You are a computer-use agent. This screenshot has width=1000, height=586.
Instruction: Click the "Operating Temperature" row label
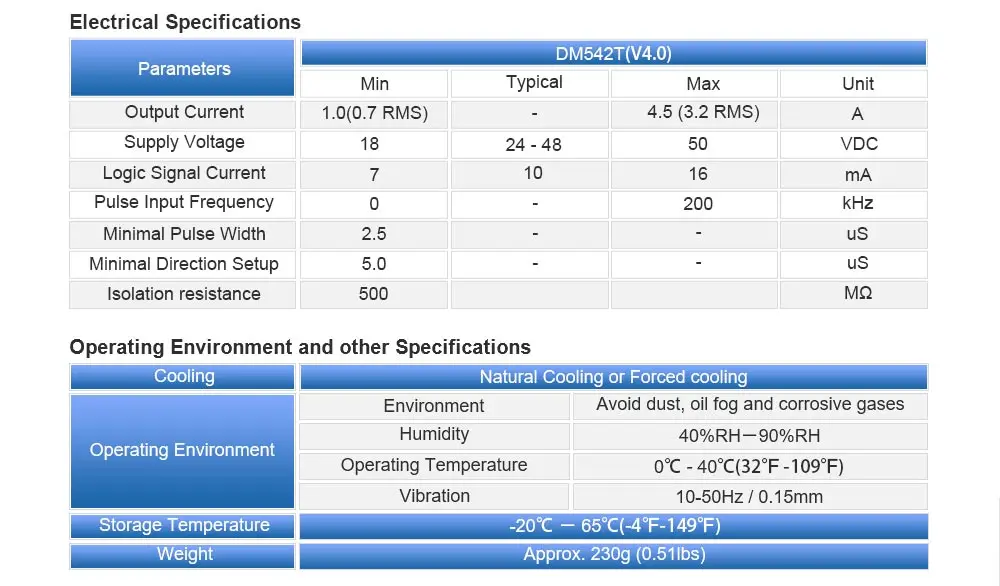(434, 465)
